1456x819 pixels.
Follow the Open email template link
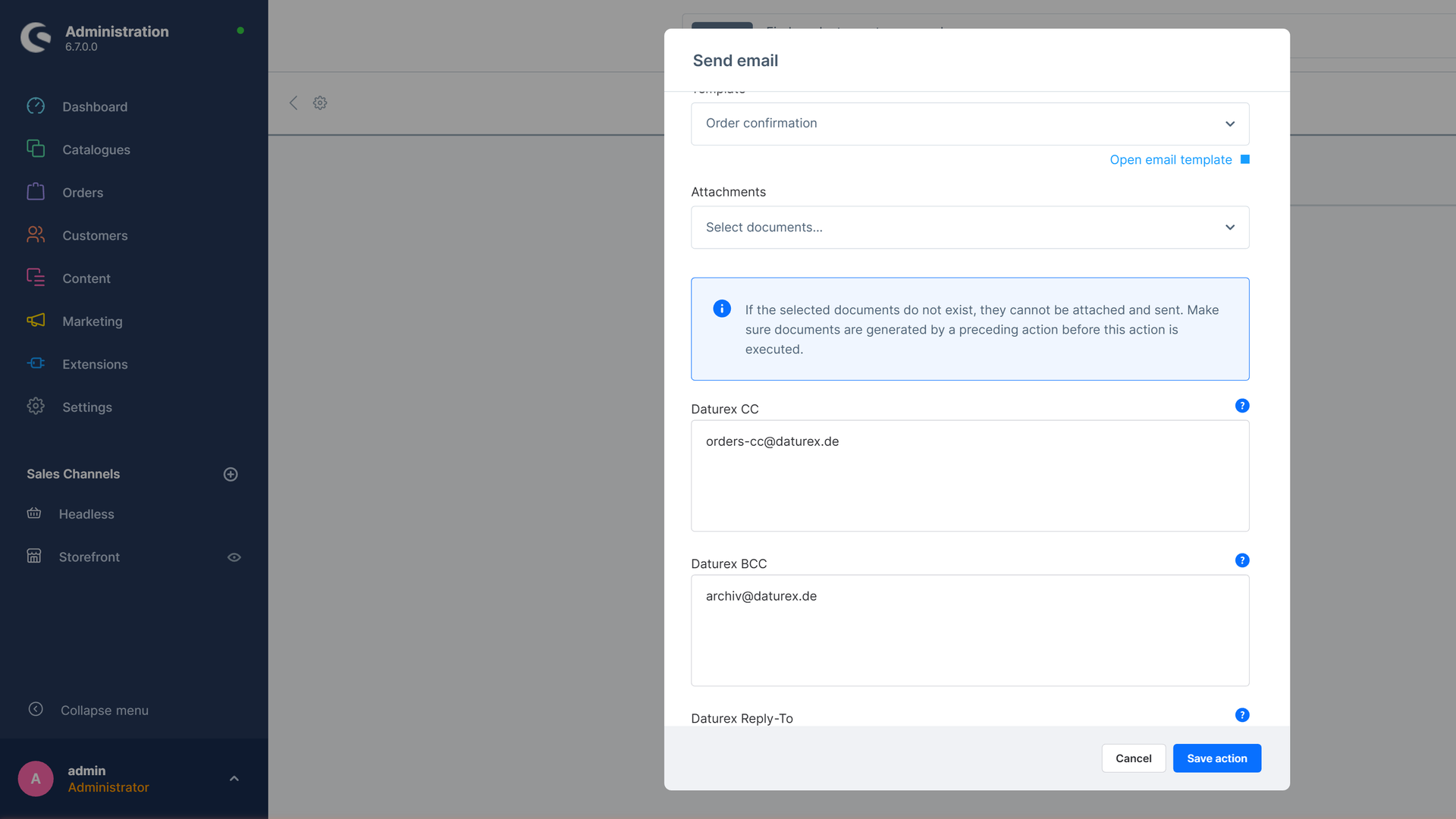[1170, 159]
